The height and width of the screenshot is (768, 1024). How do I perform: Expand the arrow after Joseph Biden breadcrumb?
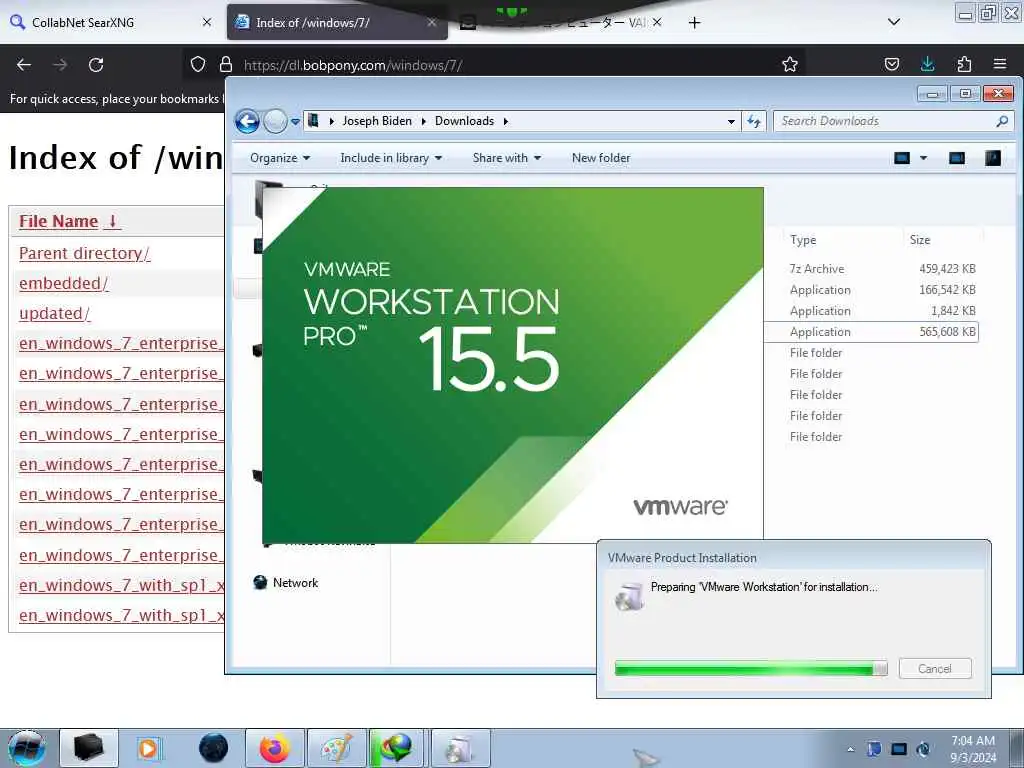pos(423,121)
